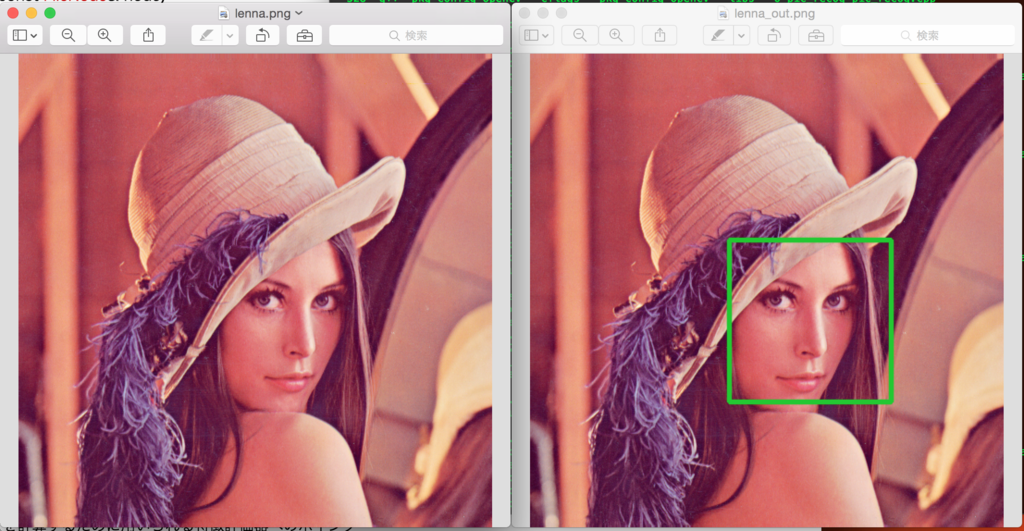The width and height of the screenshot is (1024, 531).
Task: Rotate lenna_out.png image
Action: 774,35
